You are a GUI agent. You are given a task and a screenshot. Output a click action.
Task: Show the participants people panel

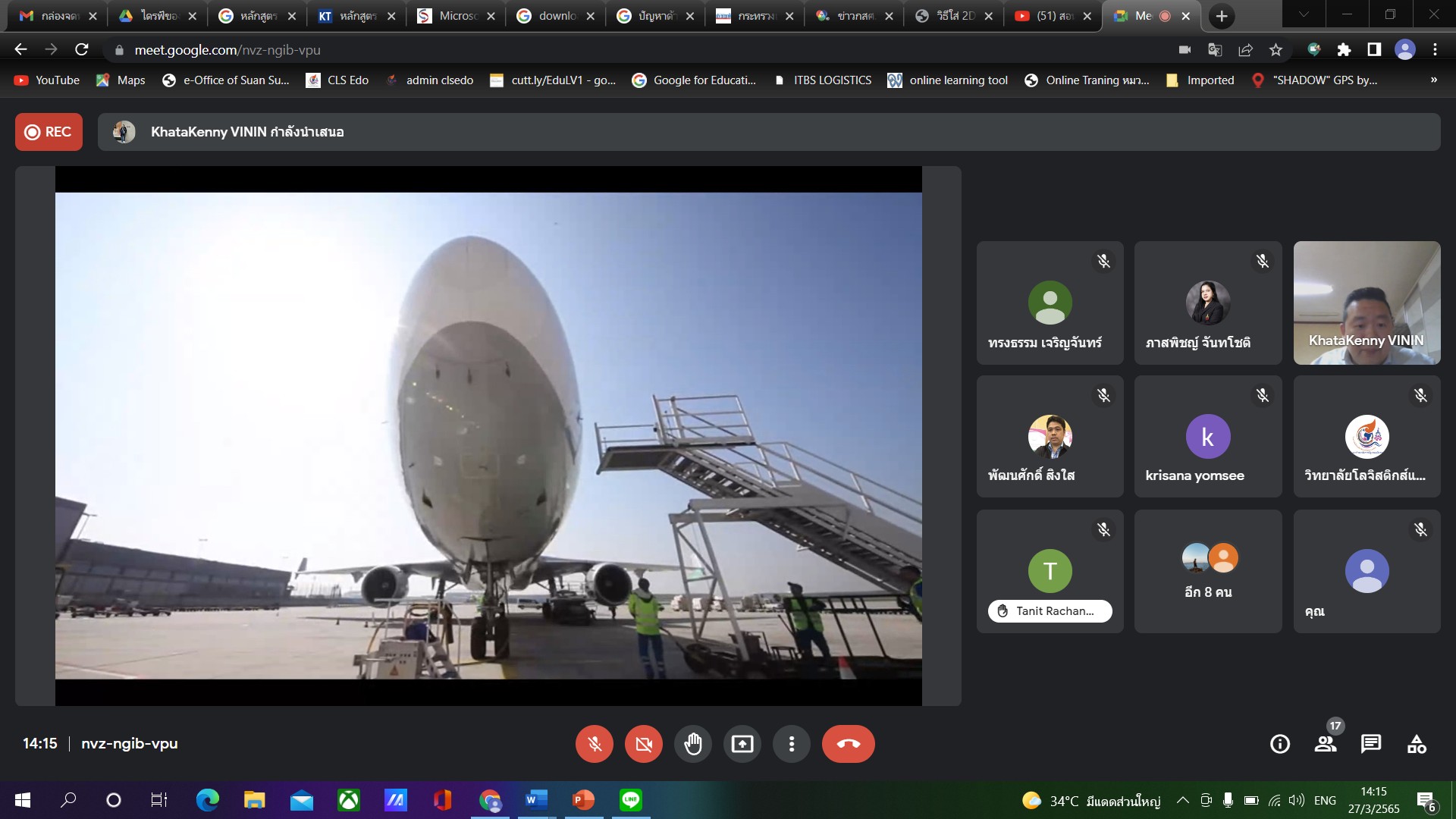click(x=1325, y=744)
